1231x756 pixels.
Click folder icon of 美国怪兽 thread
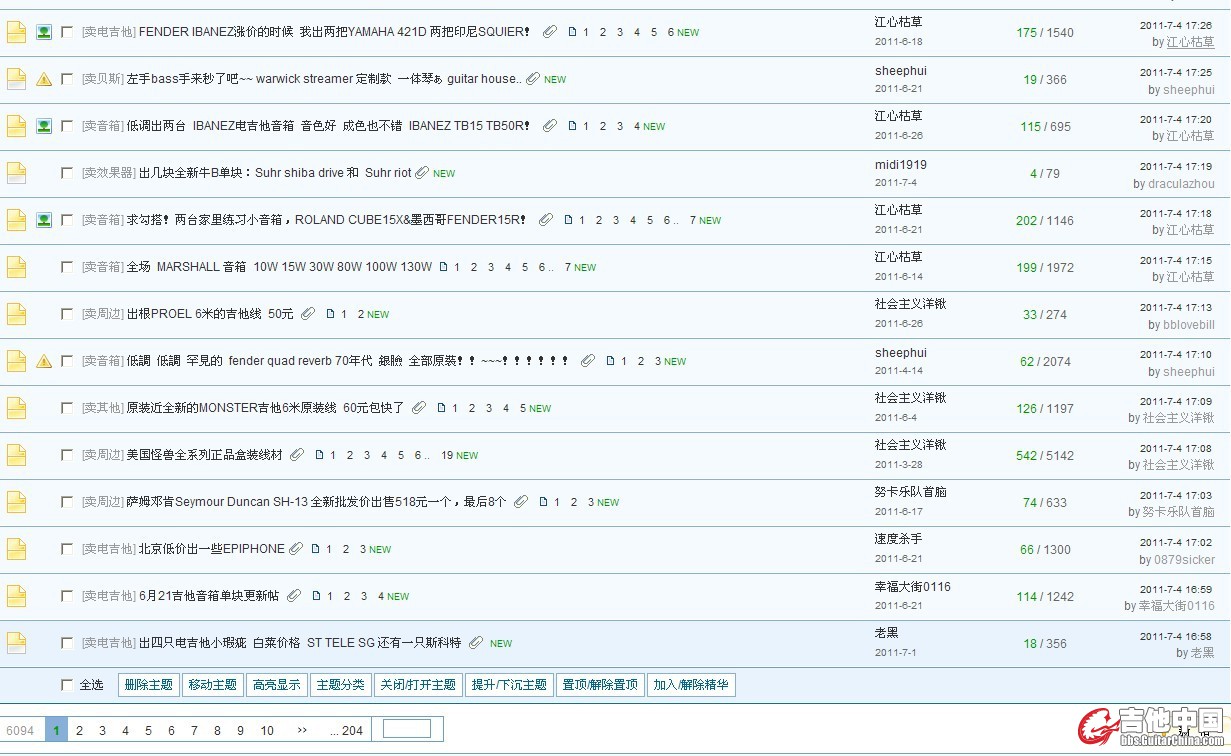[16, 455]
